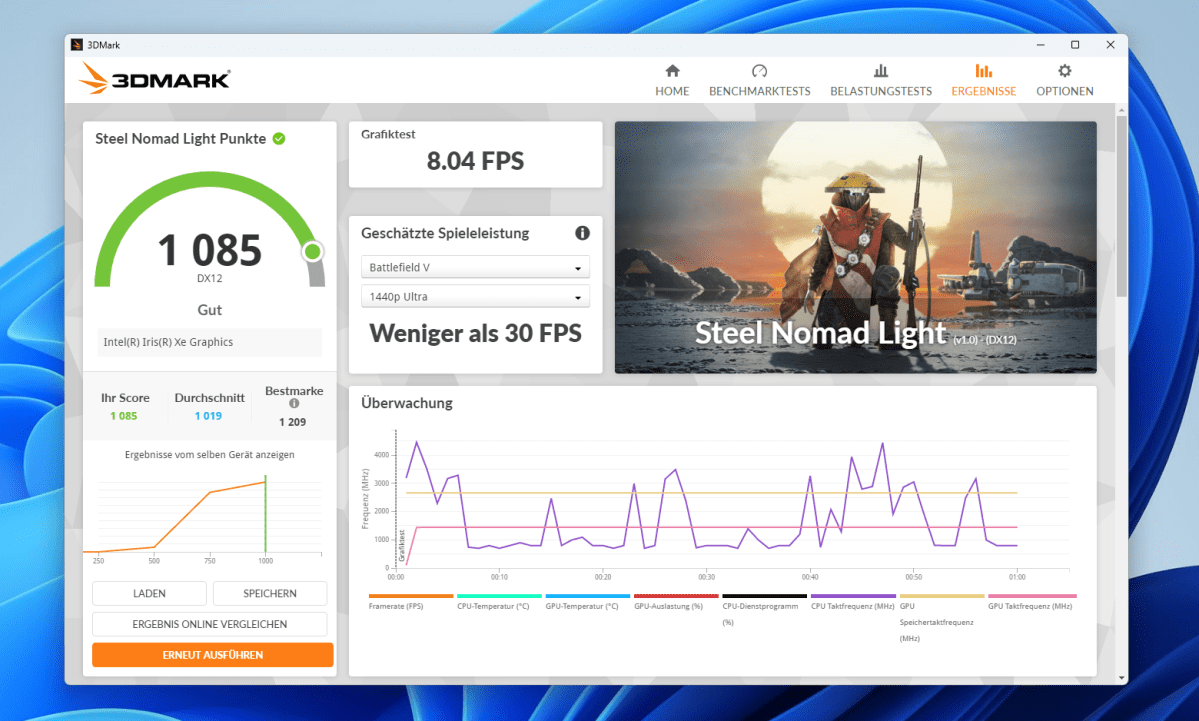Toggle GPU-Auslastung red legend swatch
Screen dimensions: 1199x721
coord(676,596)
